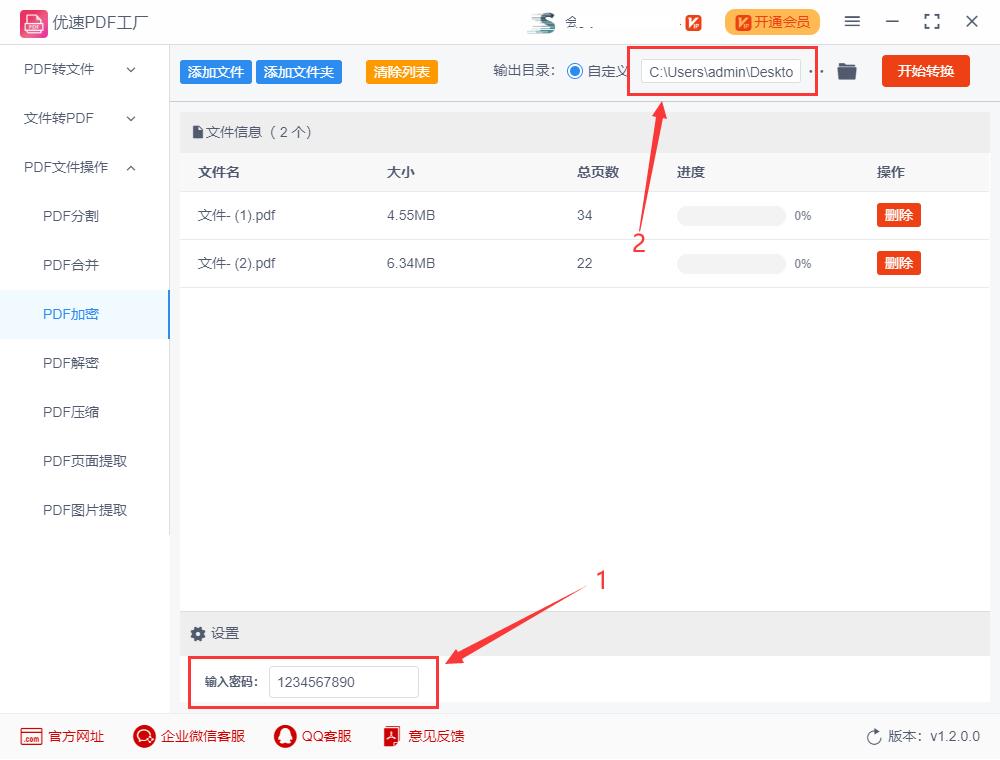Click the settings gear icon next to 设置
The height and width of the screenshot is (760, 1000).
[197, 633]
